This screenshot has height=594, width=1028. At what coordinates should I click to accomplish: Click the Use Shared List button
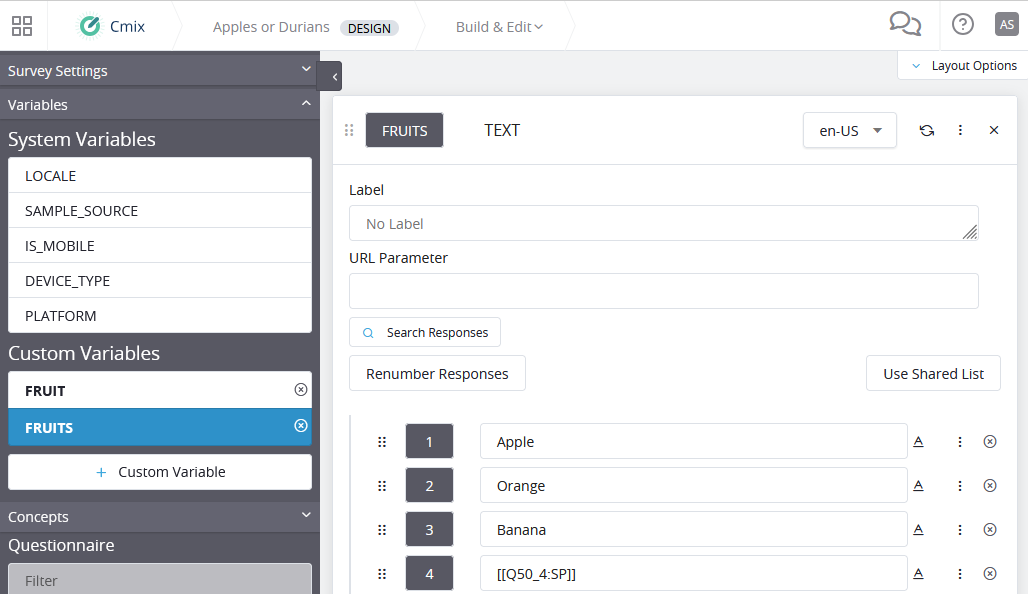(933, 374)
